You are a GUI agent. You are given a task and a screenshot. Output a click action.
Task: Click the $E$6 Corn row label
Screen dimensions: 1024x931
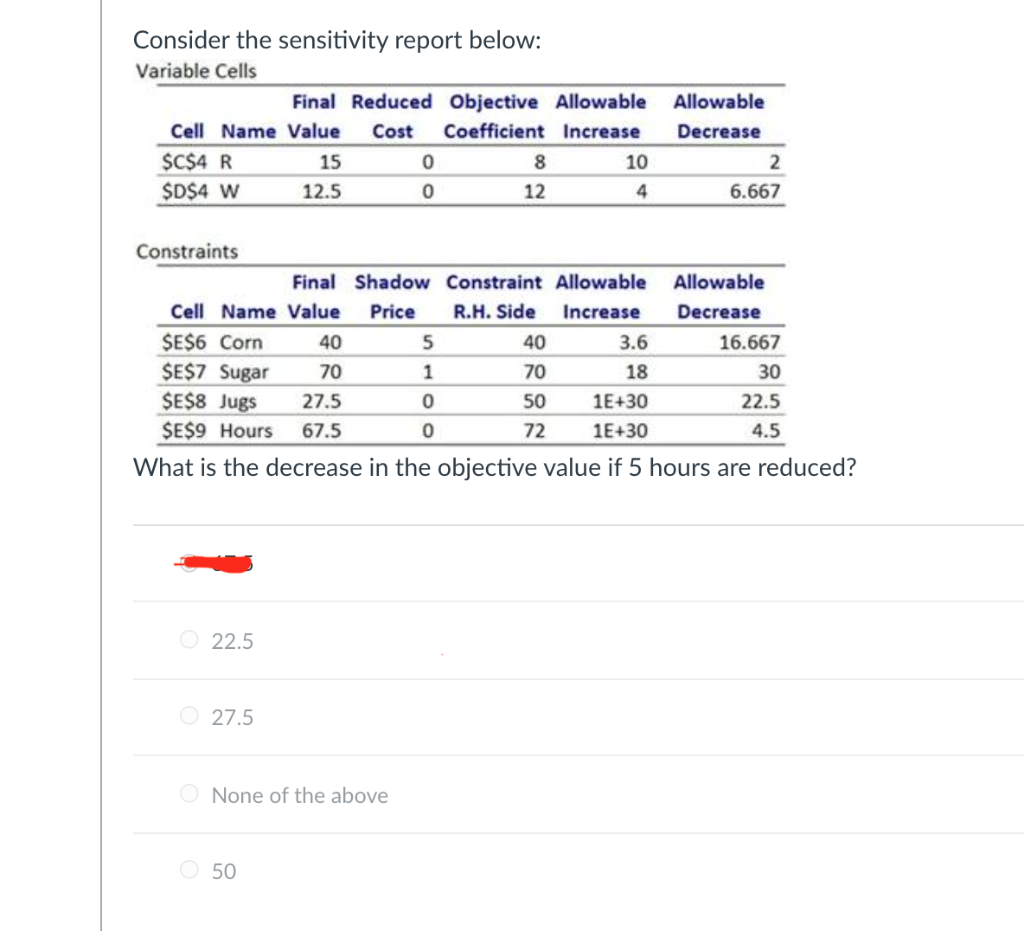click(x=216, y=342)
